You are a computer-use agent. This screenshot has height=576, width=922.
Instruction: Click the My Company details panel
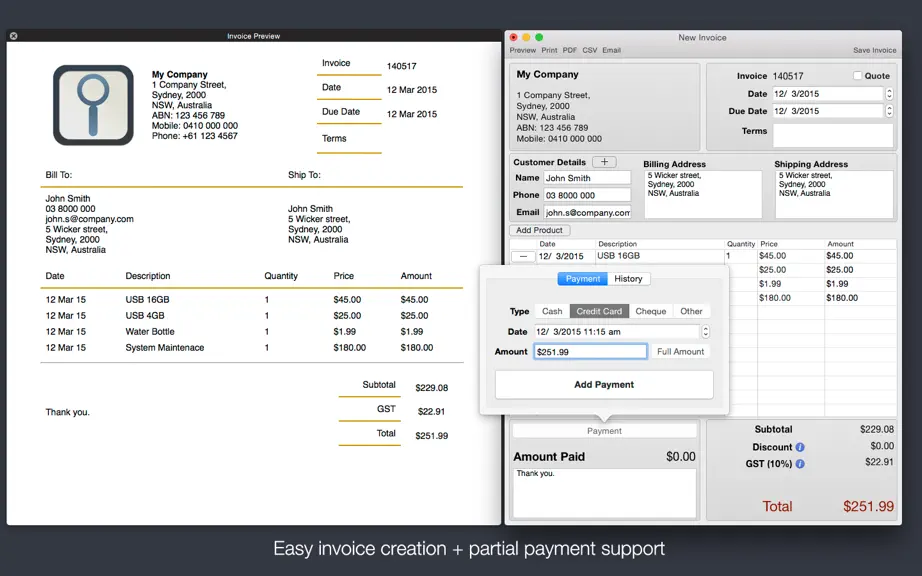tap(604, 107)
